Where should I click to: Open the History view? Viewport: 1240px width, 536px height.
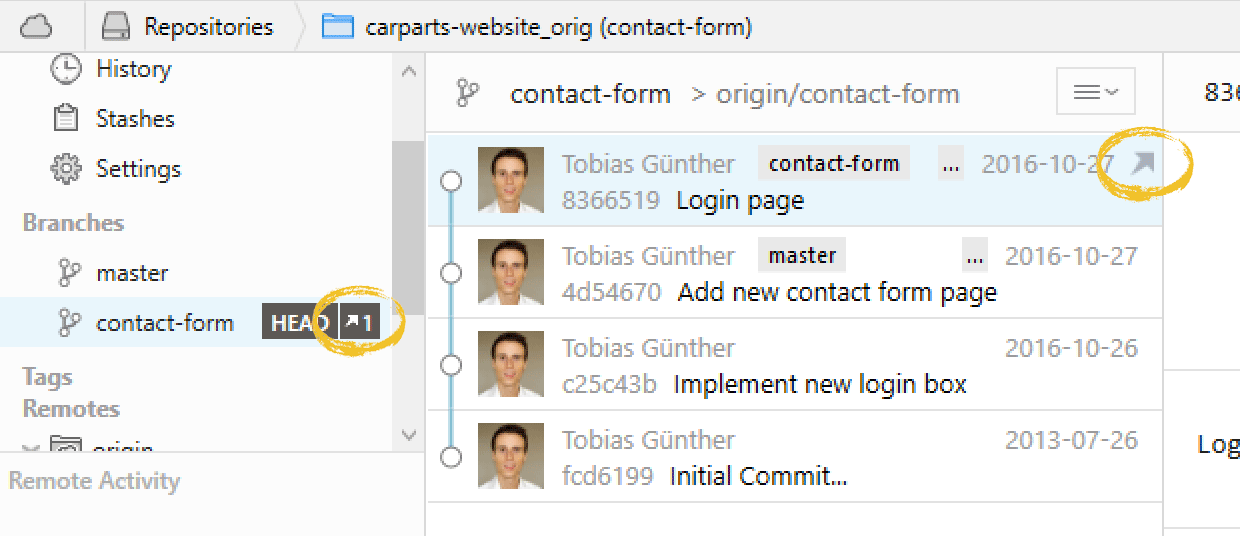[x=132, y=69]
